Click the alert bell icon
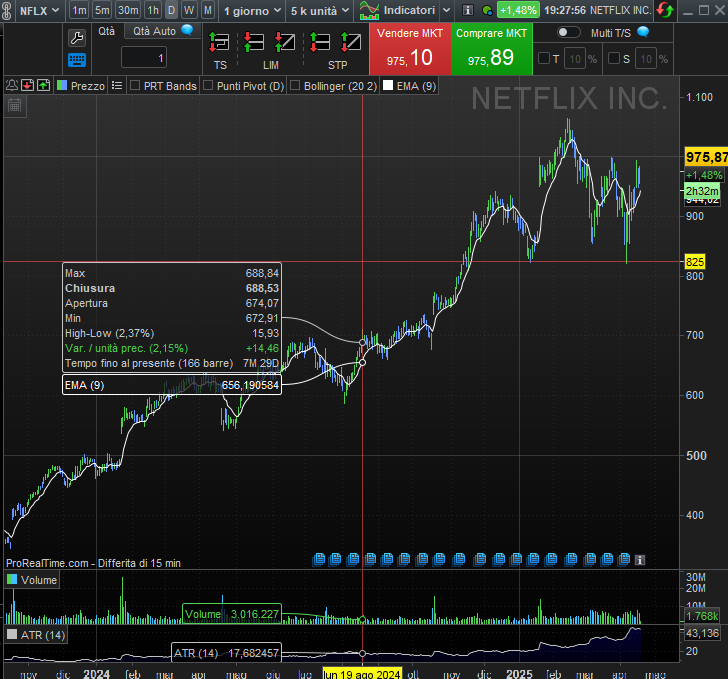The width and height of the screenshot is (728, 679). click(10, 86)
